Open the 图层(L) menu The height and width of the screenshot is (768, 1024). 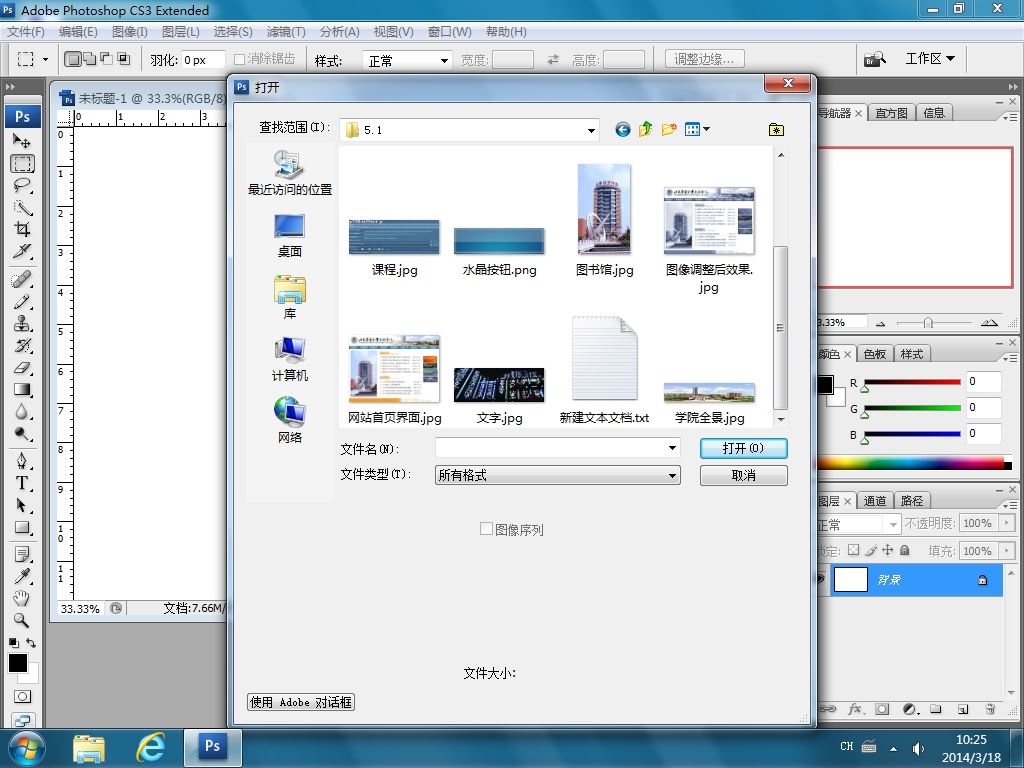click(180, 31)
